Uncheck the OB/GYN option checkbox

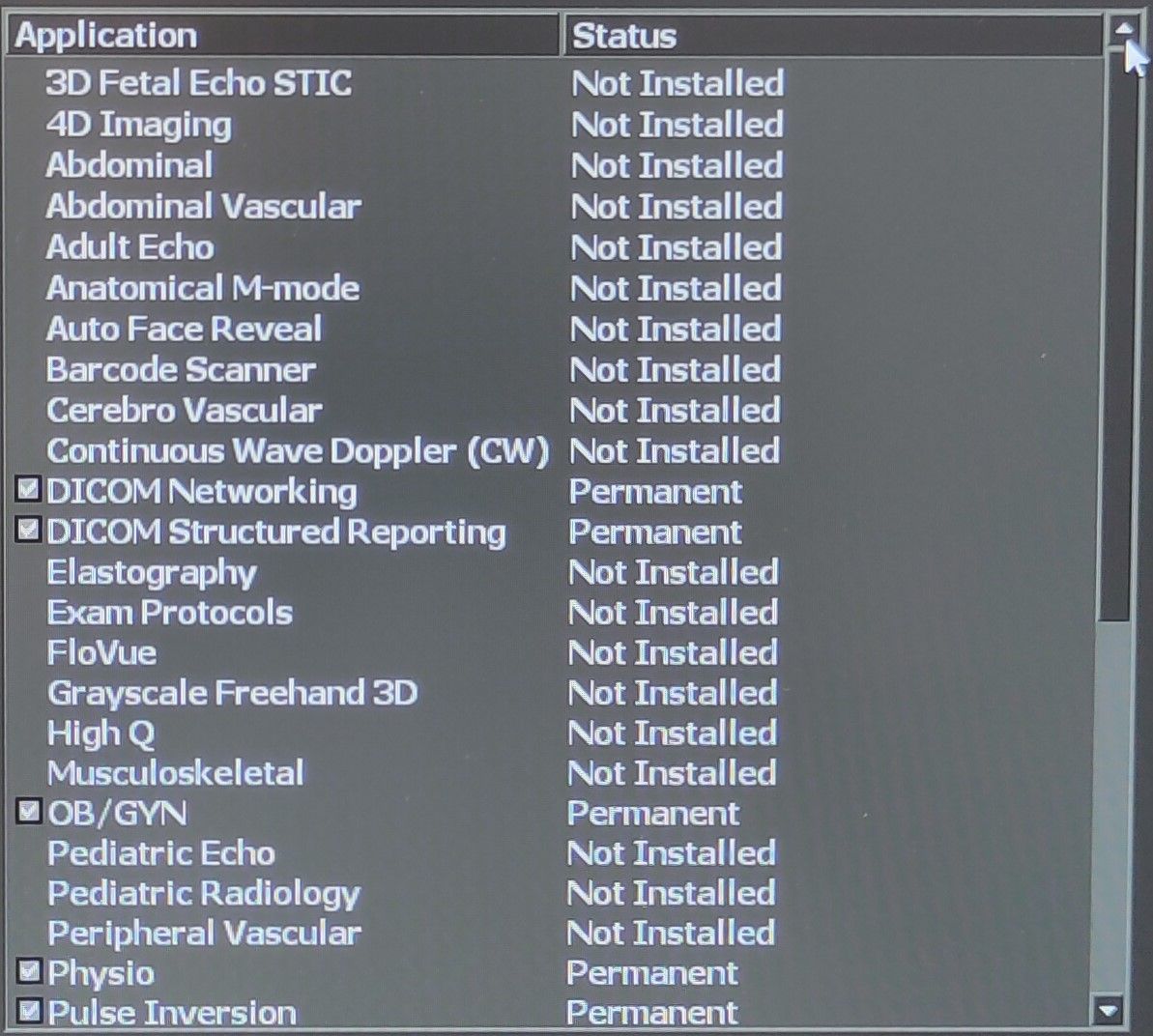[29, 811]
